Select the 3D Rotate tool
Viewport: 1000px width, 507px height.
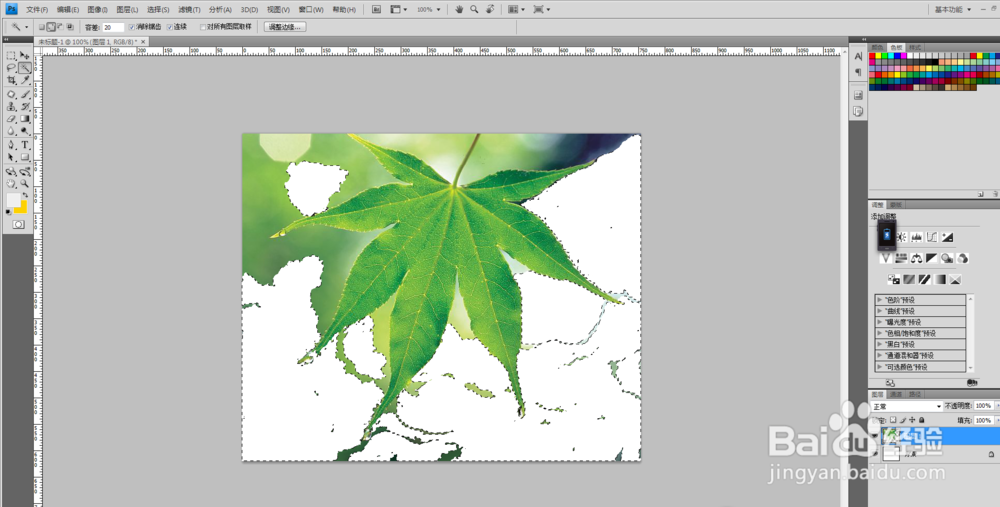point(11,171)
